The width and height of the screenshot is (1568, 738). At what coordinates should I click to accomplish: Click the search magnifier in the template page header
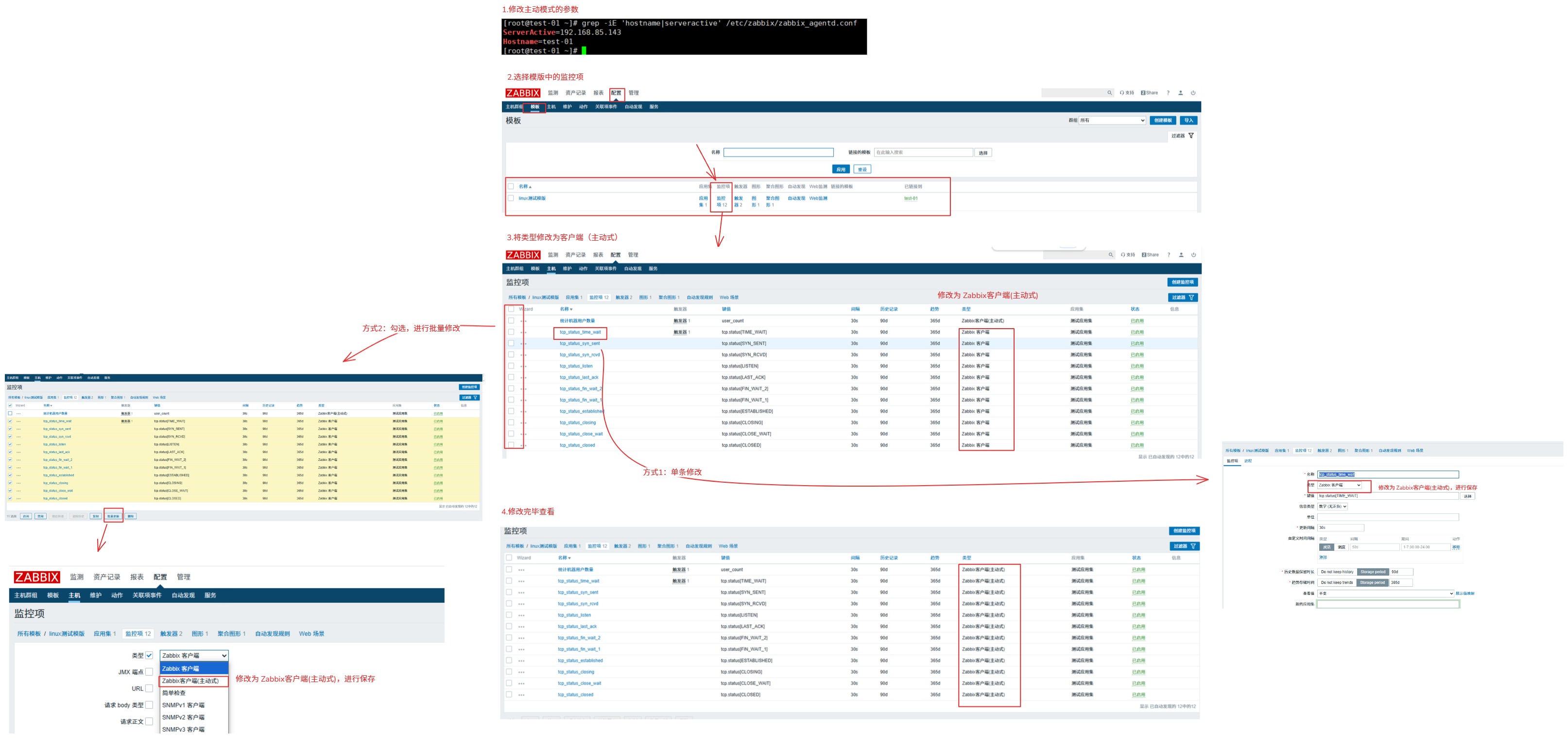point(1110,93)
